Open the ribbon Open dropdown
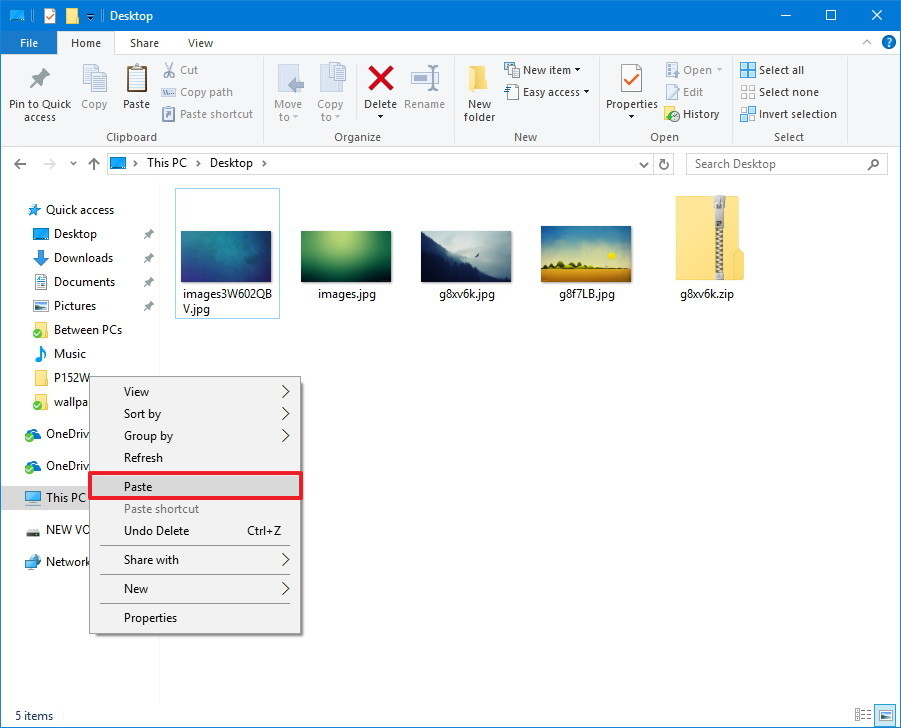Viewport: 901px width, 728px height. coord(694,70)
